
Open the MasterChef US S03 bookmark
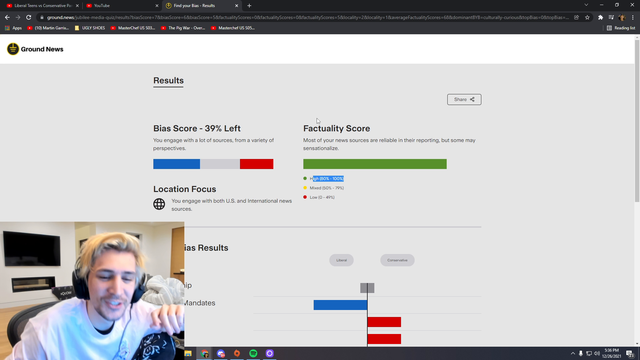133,28
